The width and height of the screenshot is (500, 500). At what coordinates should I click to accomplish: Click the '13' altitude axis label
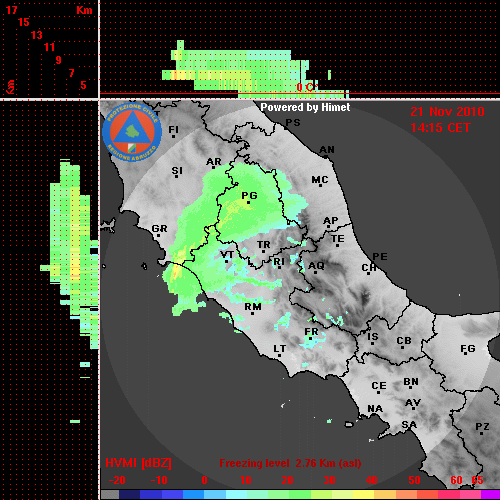pyautogui.click(x=37, y=35)
